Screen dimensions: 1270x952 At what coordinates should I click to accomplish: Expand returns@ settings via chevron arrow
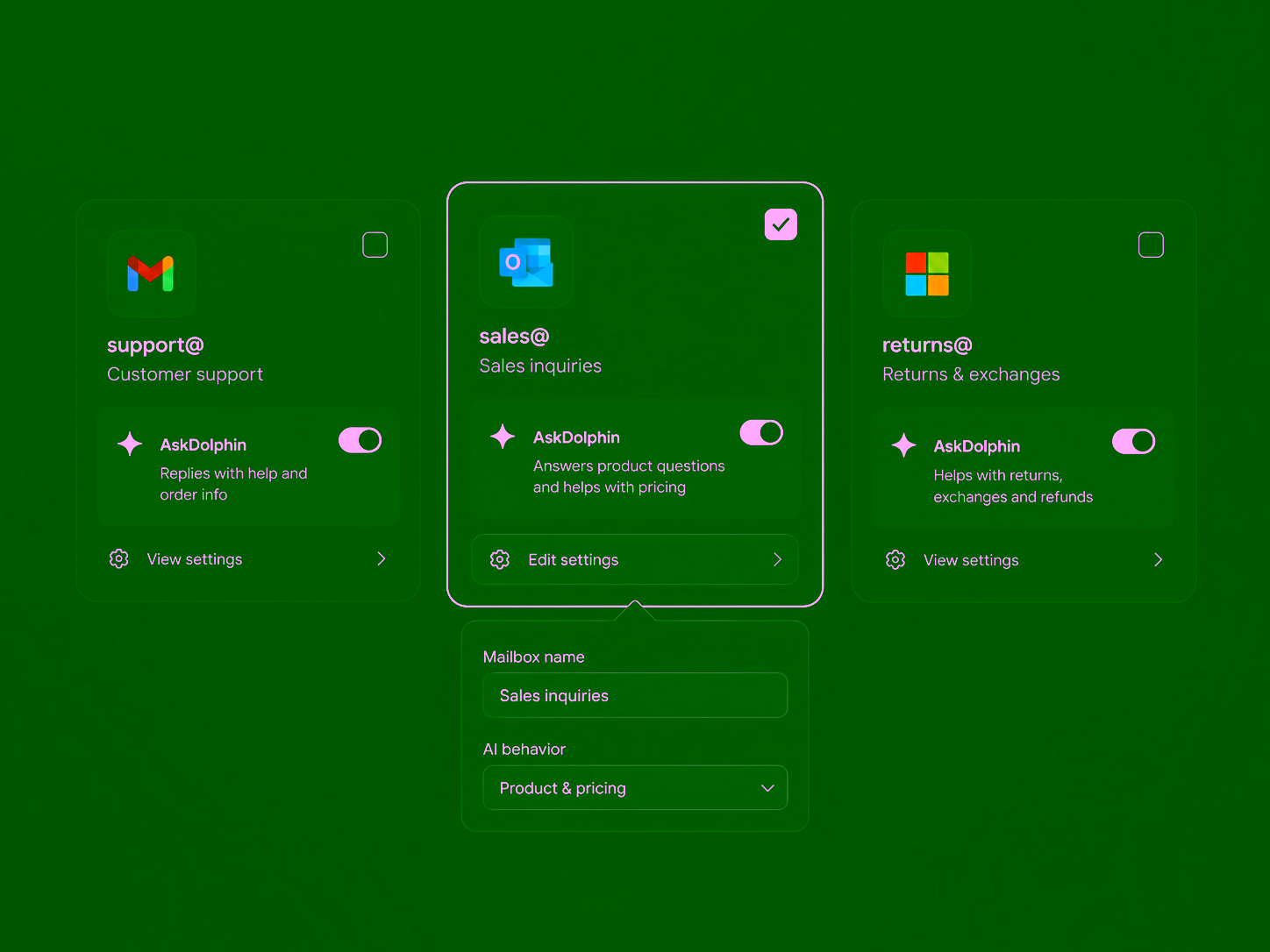click(x=1159, y=559)
